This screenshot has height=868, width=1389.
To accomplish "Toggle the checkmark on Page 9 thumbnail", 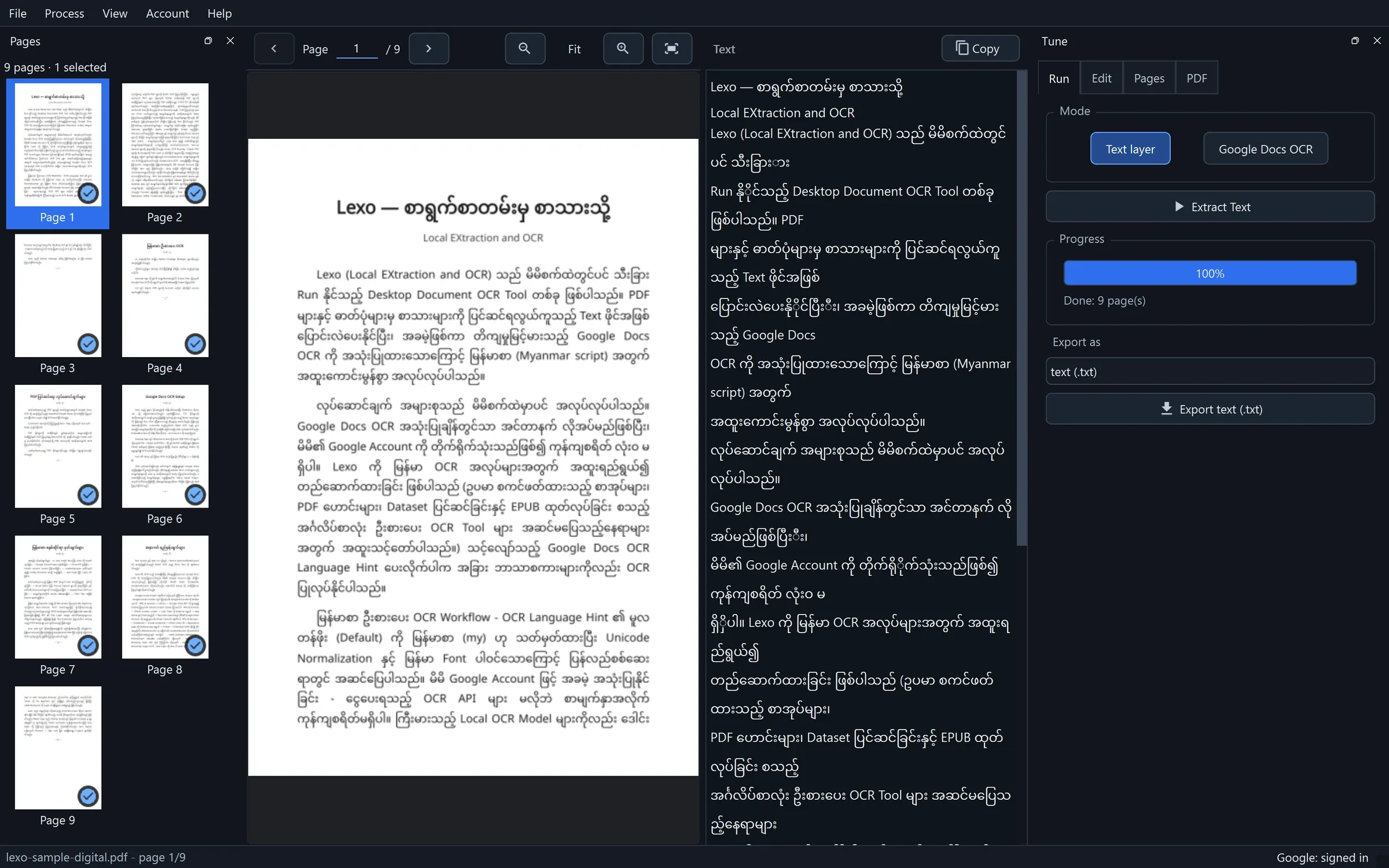I will click(x=88, y=796).
